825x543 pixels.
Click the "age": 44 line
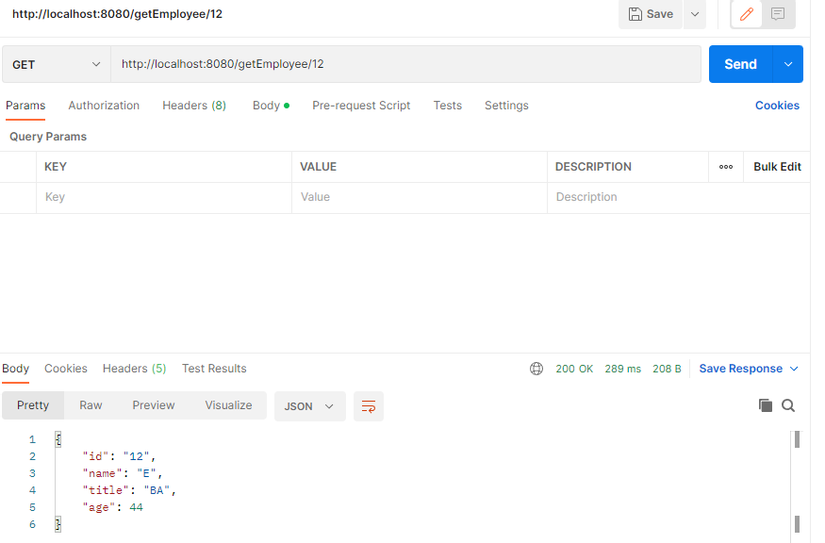click(x=113, y=507)
